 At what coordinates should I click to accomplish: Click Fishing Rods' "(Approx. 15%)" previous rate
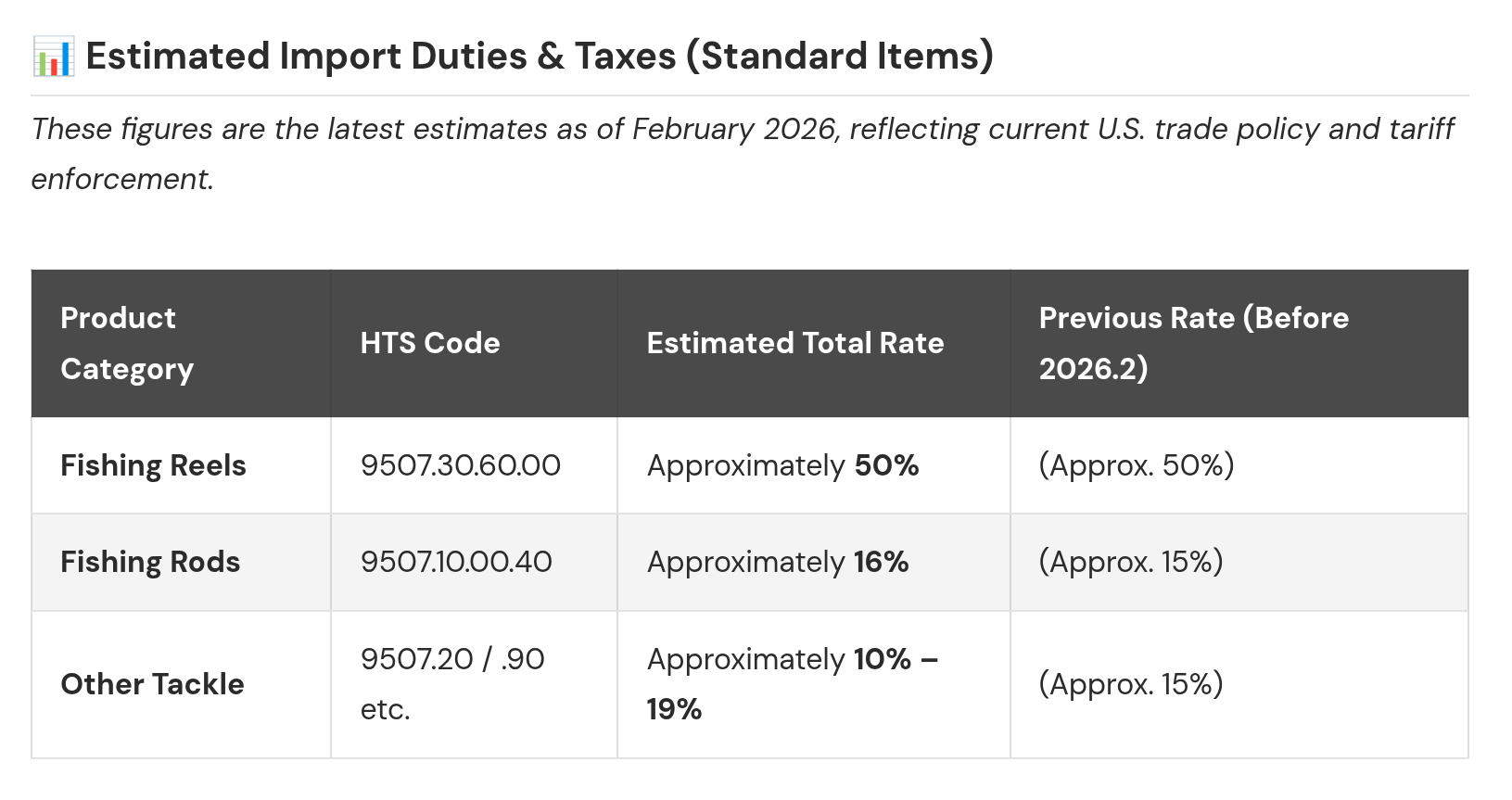point(1130,562)
